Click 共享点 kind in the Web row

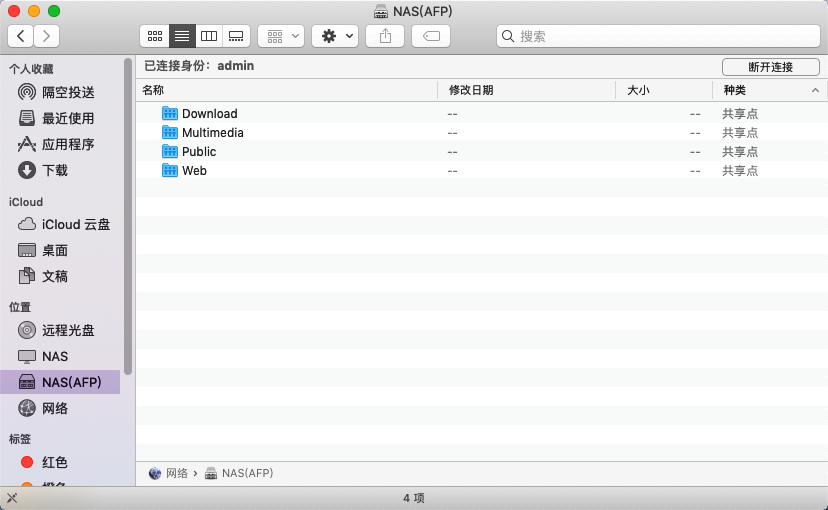coord(740,171)
